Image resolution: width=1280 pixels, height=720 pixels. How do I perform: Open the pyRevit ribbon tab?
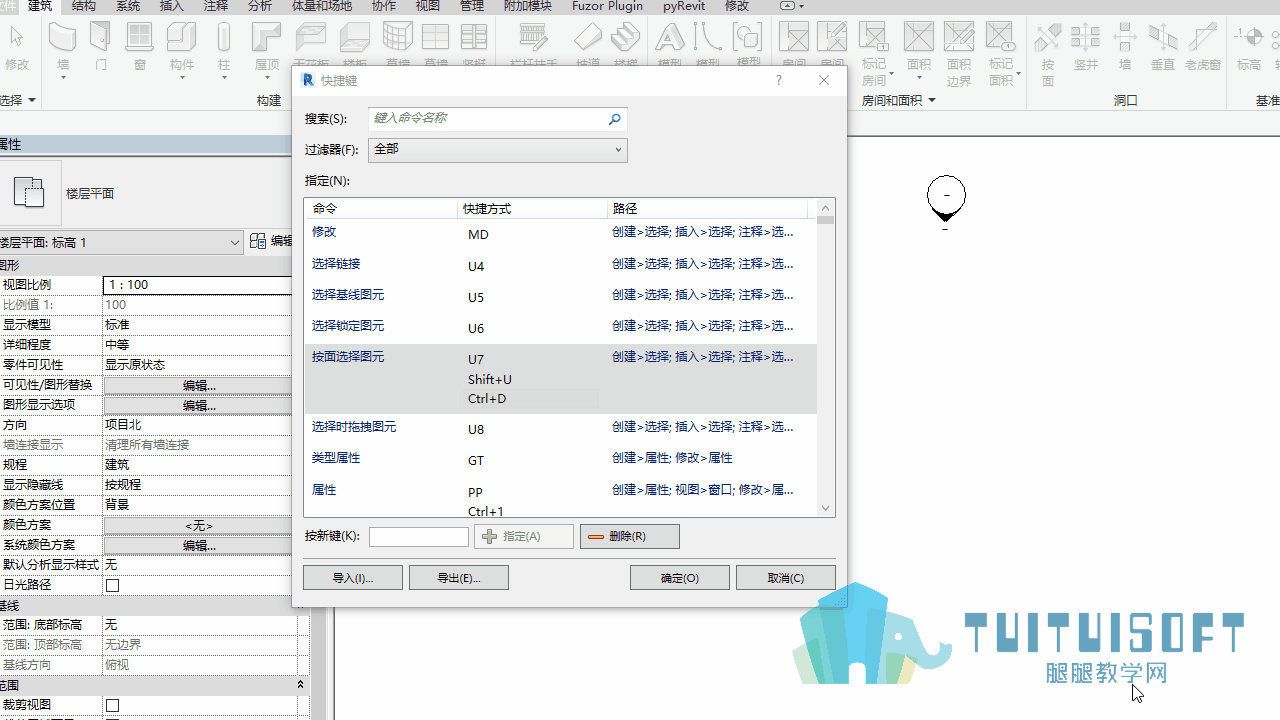[x=684, y=6]
